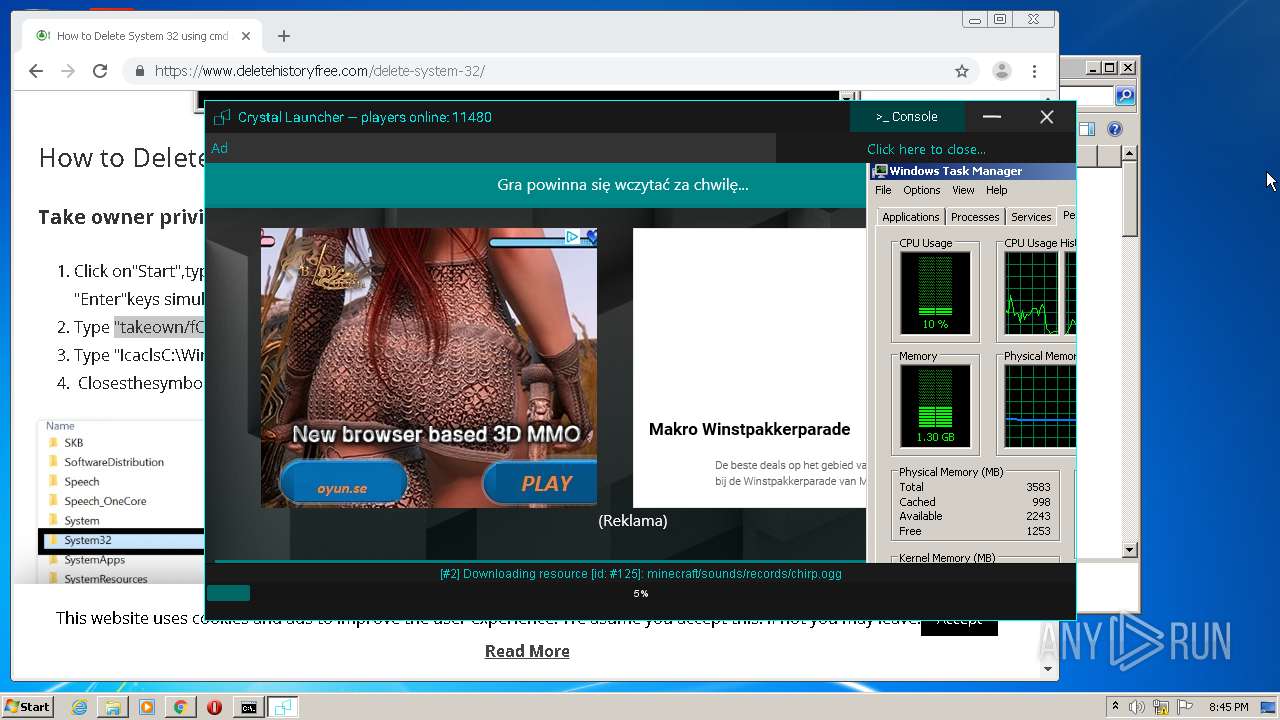The image size is (1280, 720).
Task: Click the Crystal Launcher logo icon
Action: click(x=222, y=117)
